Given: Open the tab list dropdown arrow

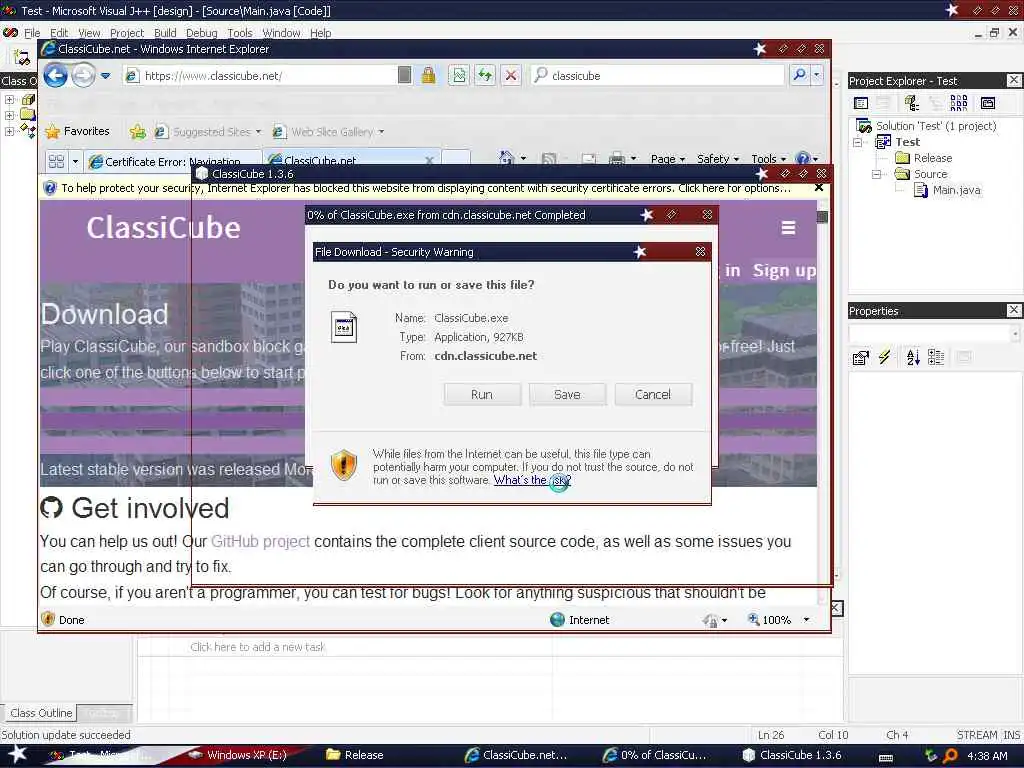Looking at the screenshot, I should click(x=75, y=161).
